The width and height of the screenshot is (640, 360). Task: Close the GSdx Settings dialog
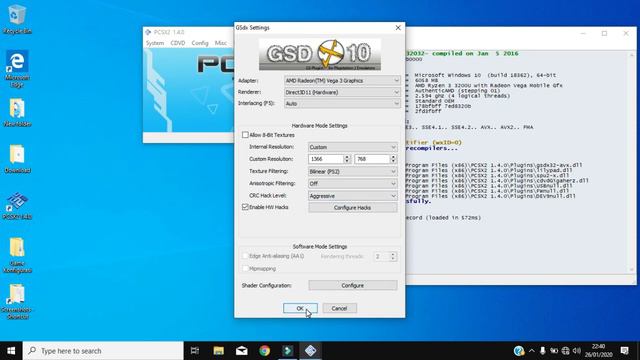click(398, 27)
